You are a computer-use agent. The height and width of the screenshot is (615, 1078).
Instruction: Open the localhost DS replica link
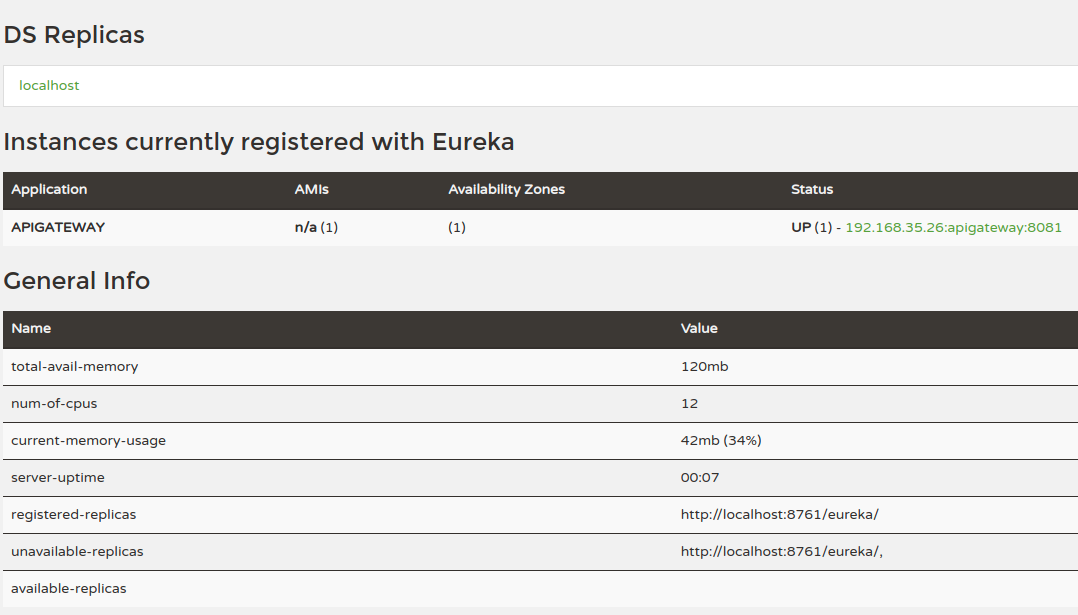[49, 85]
